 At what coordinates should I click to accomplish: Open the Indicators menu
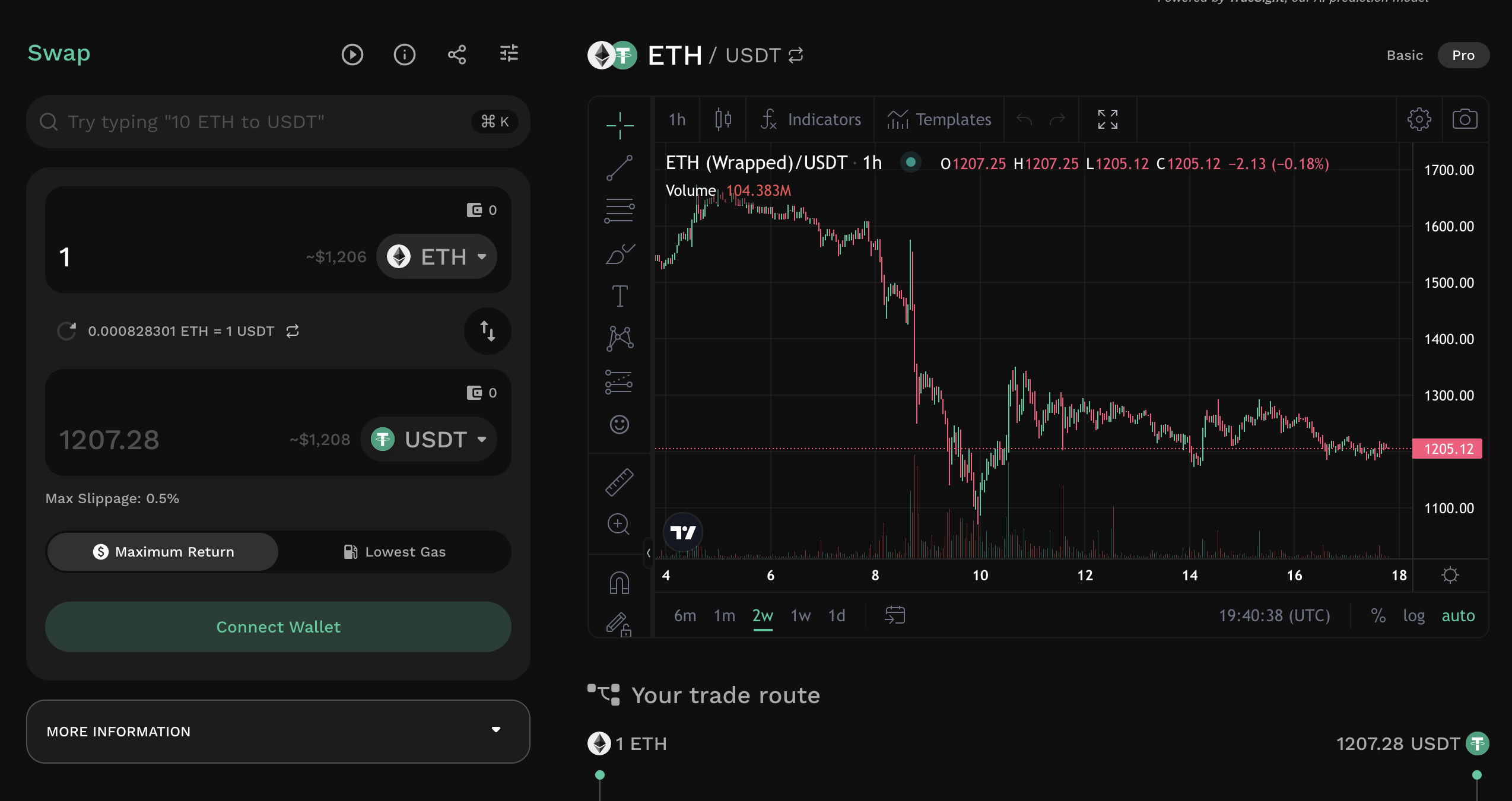(x=811, y=119)
